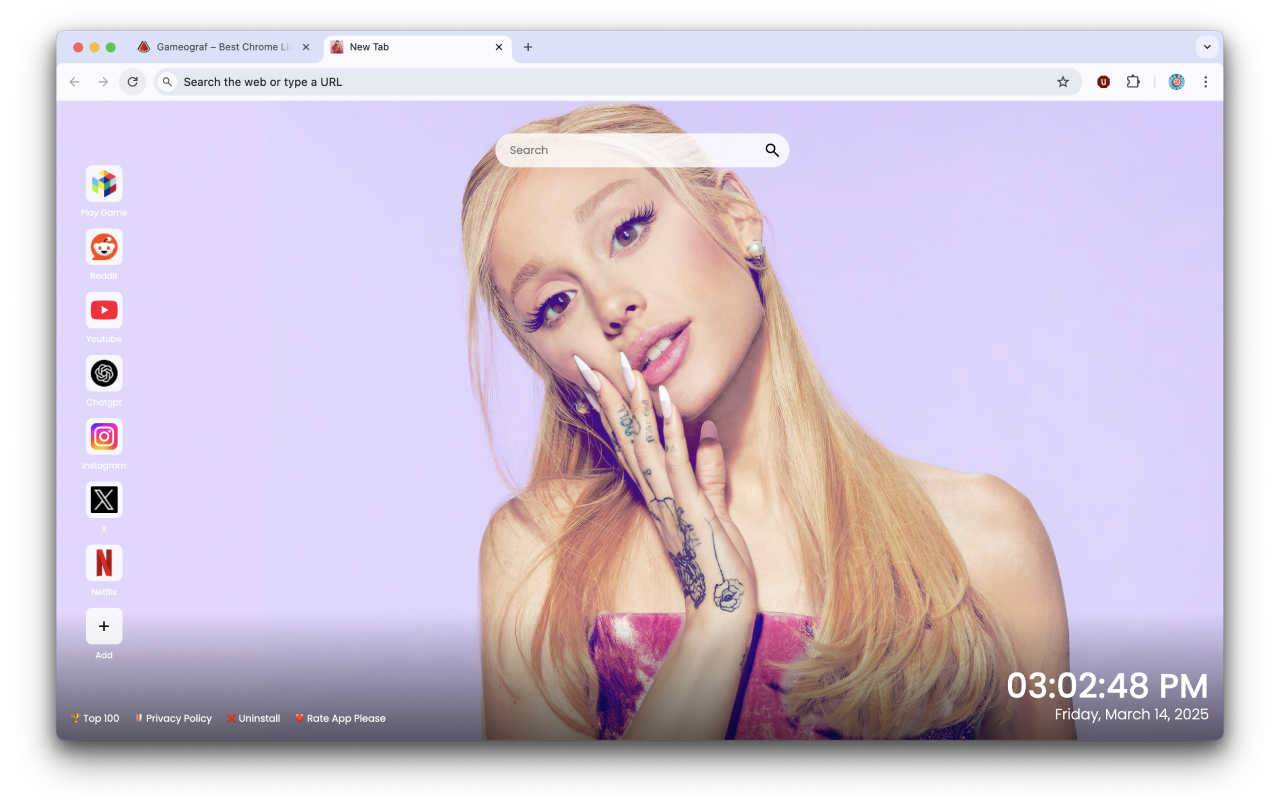Open the Youtube shortcut
Image resolution: width=1280 pixels, height=800 pixels.
pyautogui.click(x=104, y=310)
